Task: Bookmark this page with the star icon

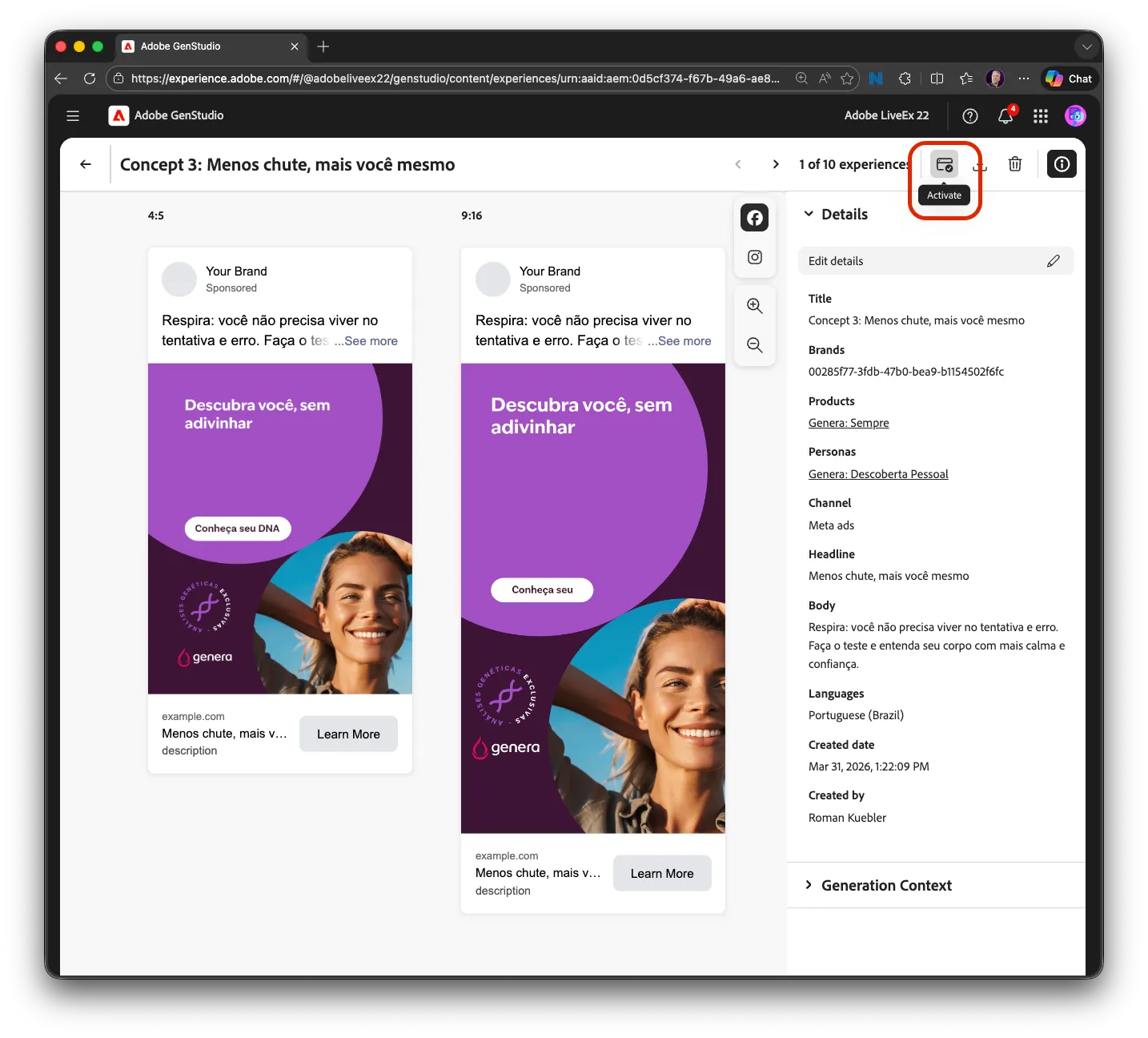Action: (847, 78)
